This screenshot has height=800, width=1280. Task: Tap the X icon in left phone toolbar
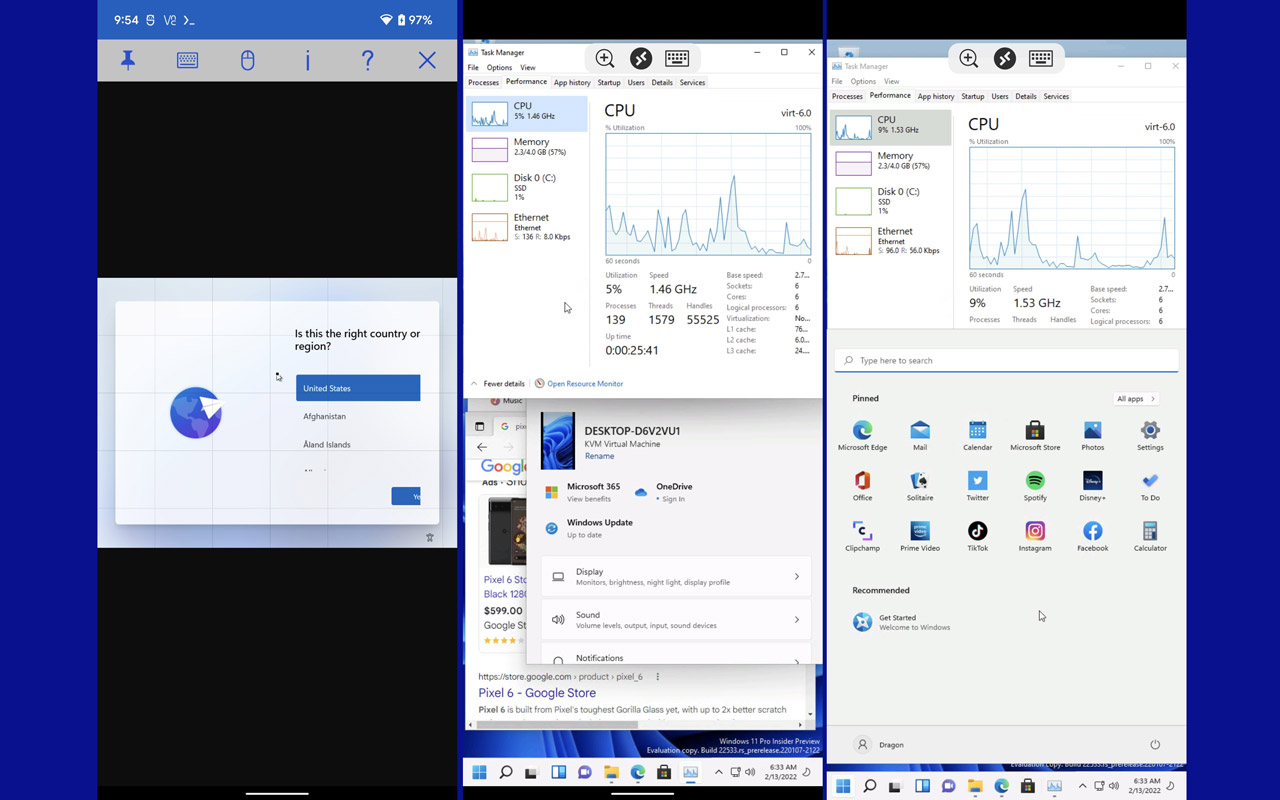click(427, 61)
